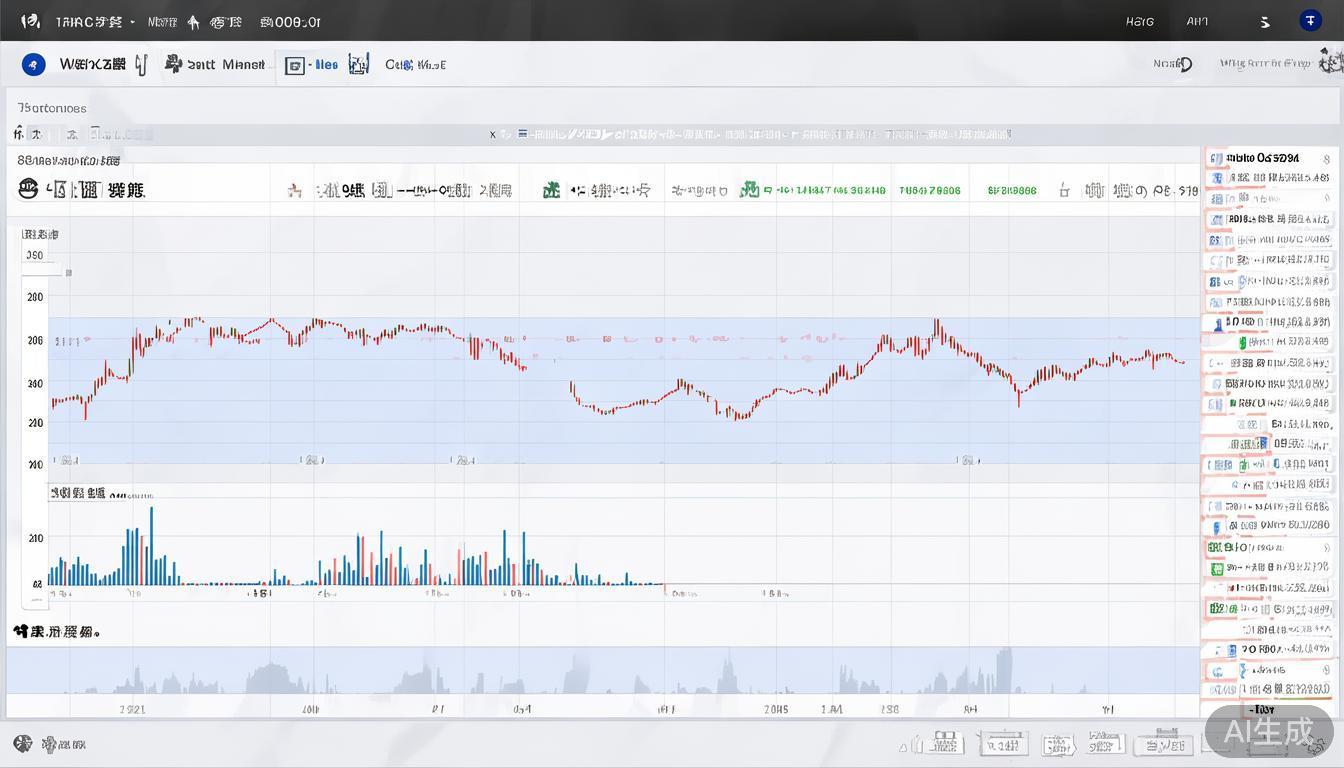Open the blue round profile avatar at top right
This screenshot has width=1344, height=768.
(1309, 21)
